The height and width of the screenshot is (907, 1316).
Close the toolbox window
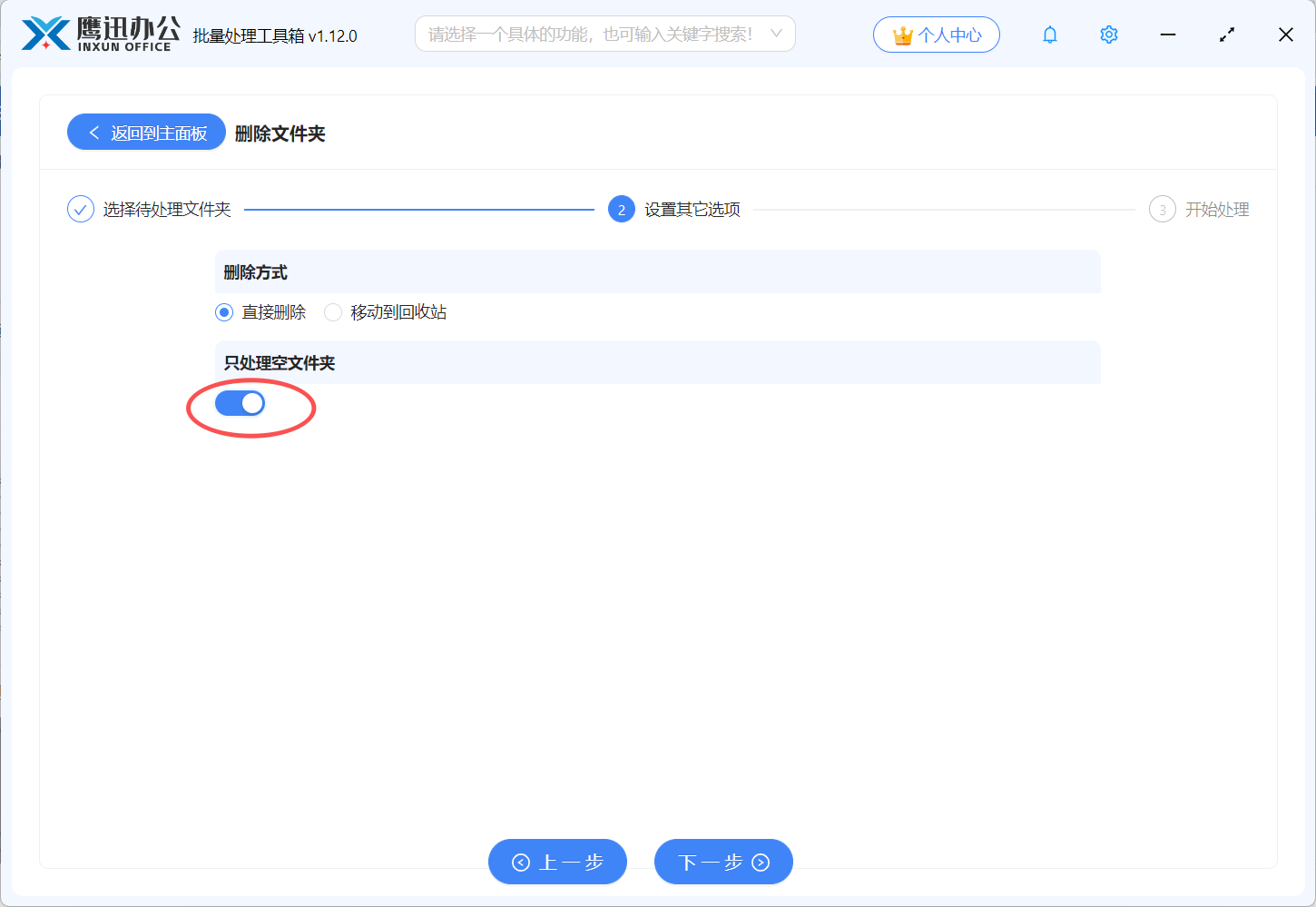[1285, 35]
